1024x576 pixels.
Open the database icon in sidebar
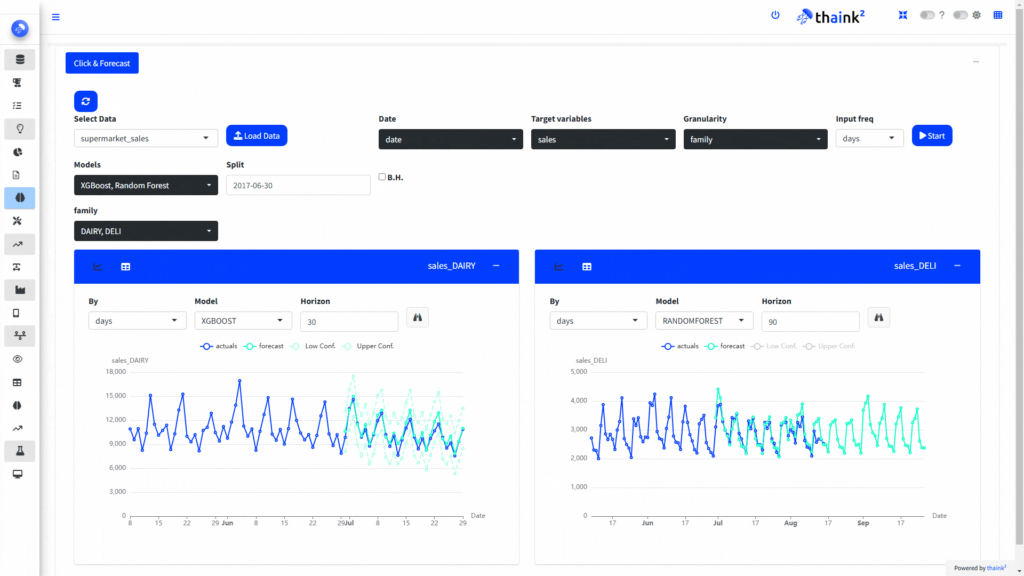19,59
